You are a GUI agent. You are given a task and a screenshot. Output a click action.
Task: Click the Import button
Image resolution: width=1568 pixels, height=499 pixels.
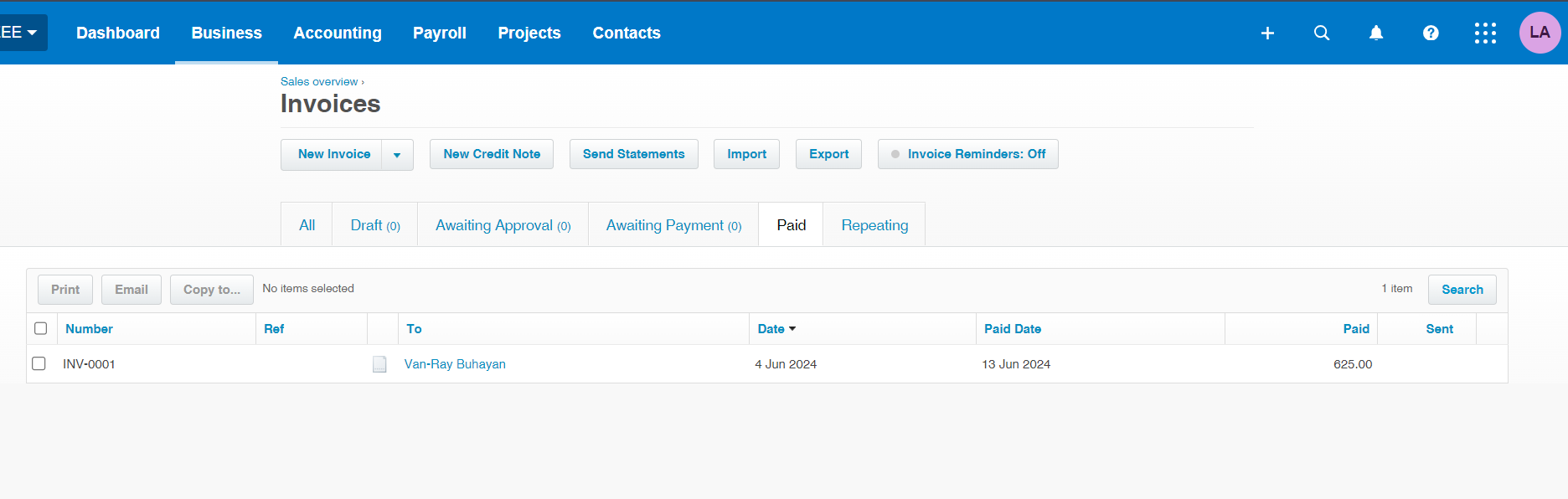click(746, 154)
